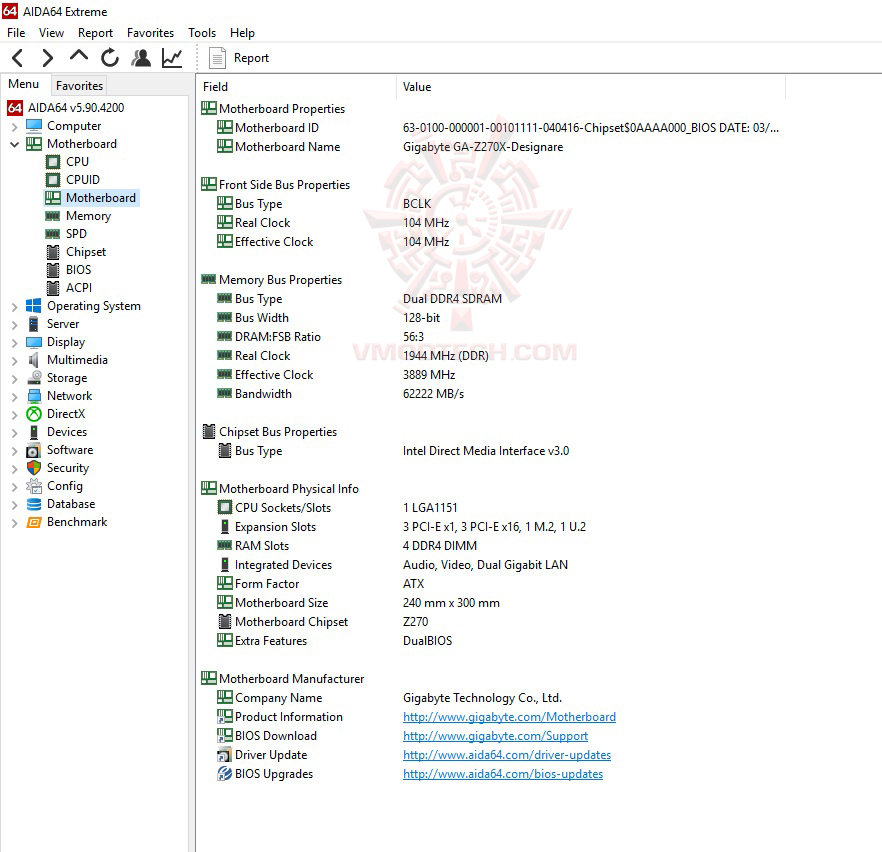Click the Report button in toolbar
The width and height of the screenshot is (882, 852).
pyautogui.click(x=239, y=58)
